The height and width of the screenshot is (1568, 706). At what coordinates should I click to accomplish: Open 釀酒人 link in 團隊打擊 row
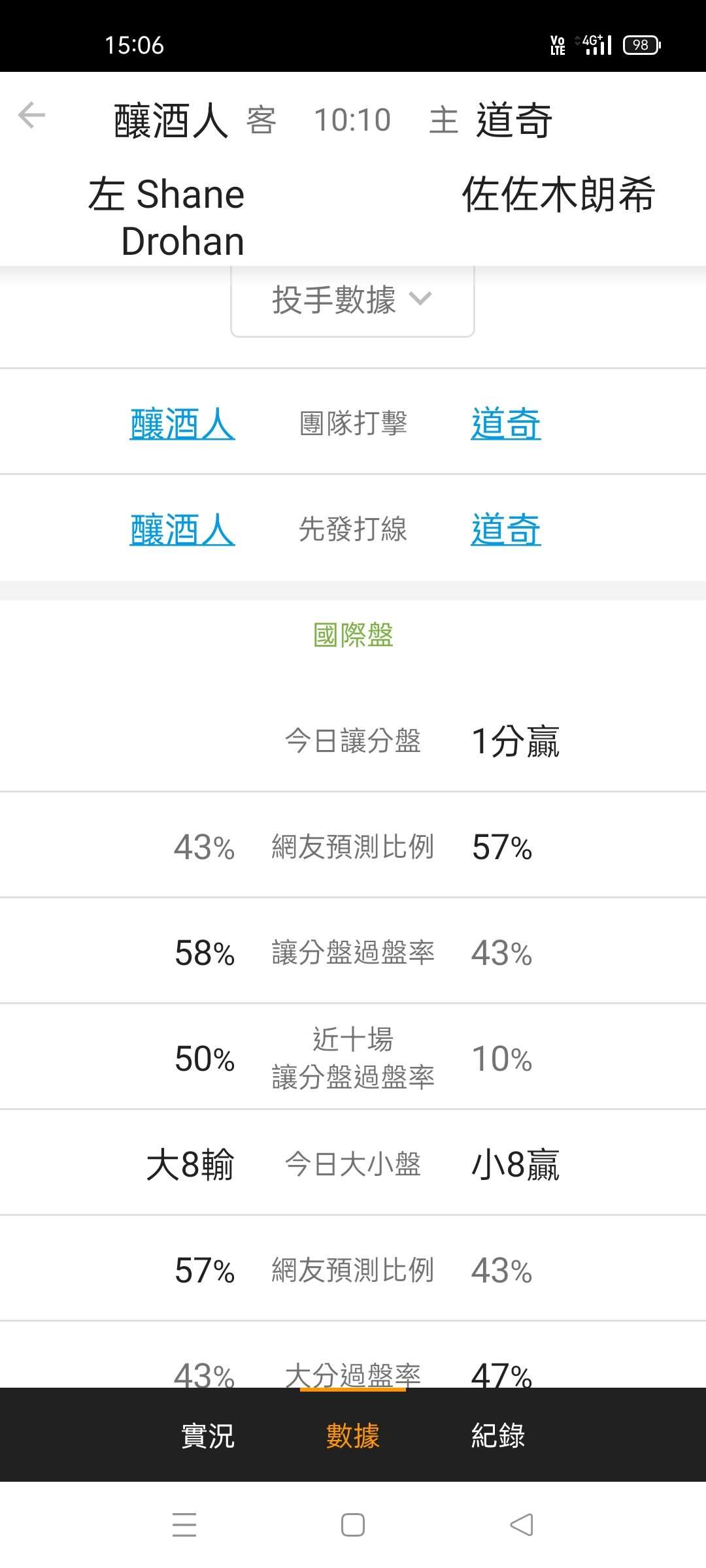(x=182, y=423)
